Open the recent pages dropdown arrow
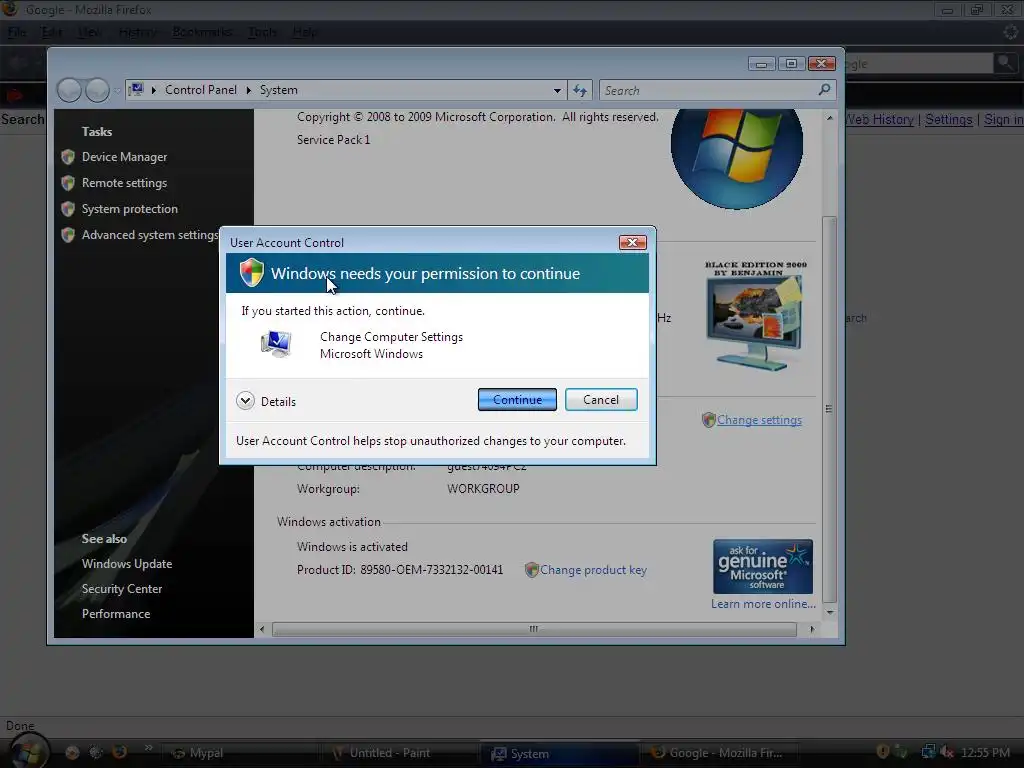The width and height of the screenshot is (1024, 768). pyautogui.click(x=116, y=91)
